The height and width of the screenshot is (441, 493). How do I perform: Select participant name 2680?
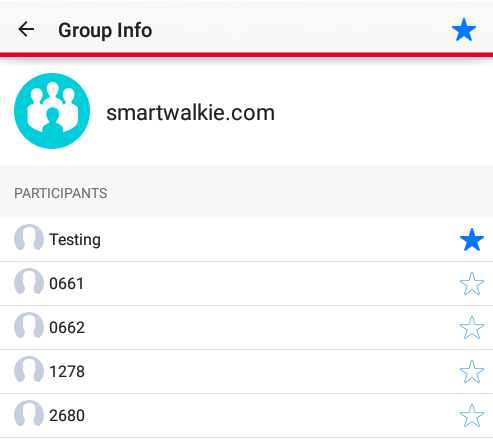(x=67, y=416)
